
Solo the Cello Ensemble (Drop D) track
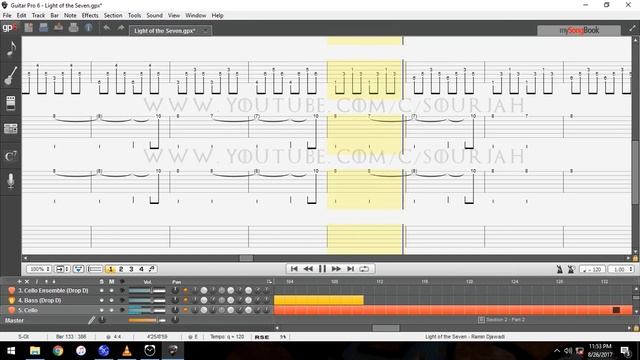102,291
